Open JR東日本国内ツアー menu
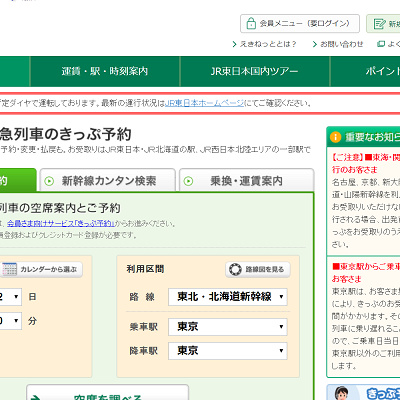This screenshot has width=400, height=400. tap(255, 71)
